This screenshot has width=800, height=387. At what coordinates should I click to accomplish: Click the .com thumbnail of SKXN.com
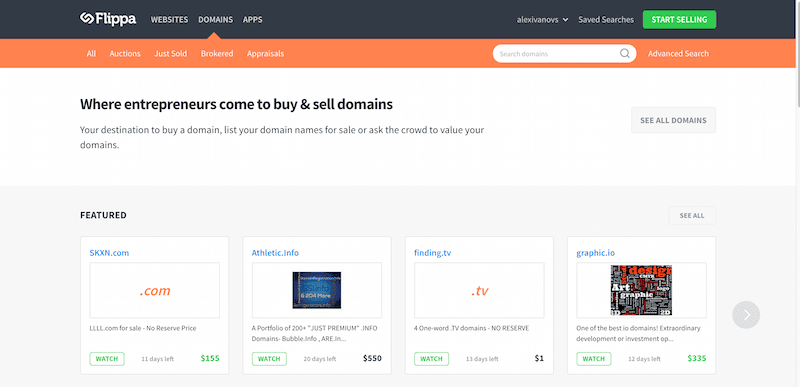click(155, 291)
